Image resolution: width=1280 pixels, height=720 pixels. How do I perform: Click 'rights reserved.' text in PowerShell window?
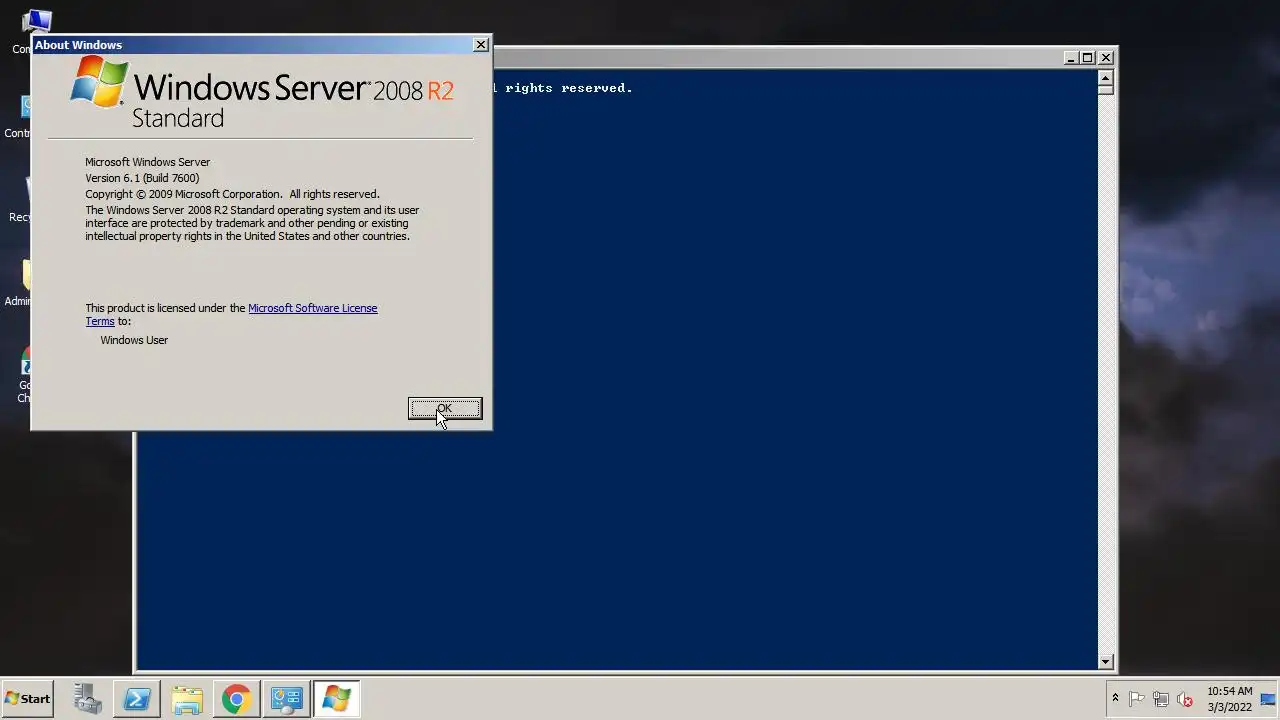568,88
